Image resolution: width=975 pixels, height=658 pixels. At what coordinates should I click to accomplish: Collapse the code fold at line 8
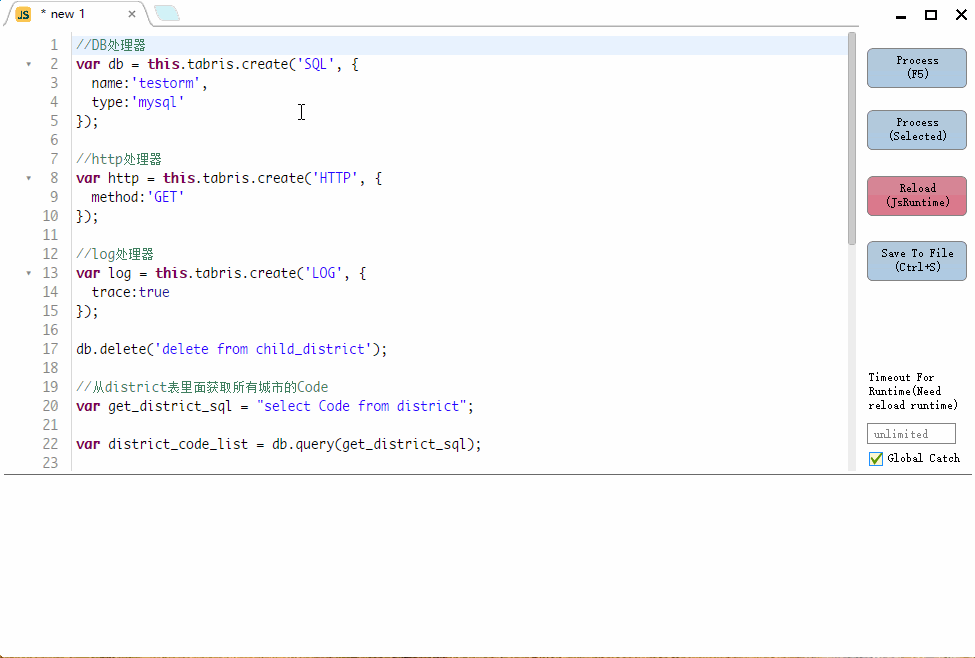click(x=29, y=178)
